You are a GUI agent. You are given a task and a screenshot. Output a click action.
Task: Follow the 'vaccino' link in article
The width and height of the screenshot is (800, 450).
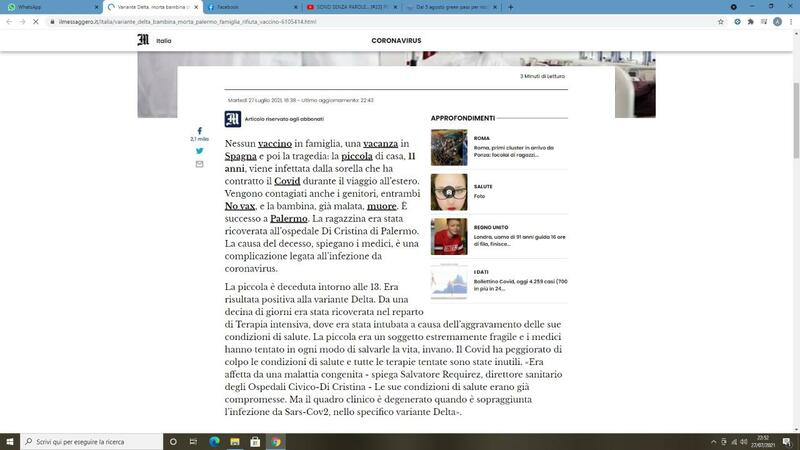coord(274,143)
